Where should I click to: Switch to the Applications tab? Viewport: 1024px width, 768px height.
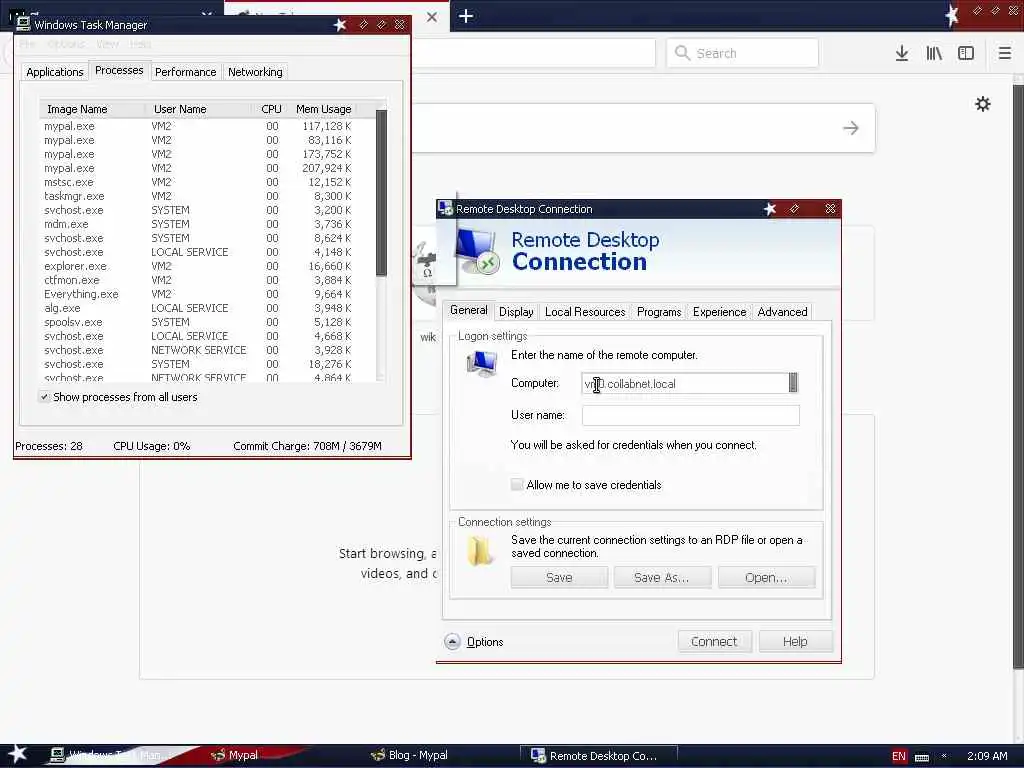(55, 72)
